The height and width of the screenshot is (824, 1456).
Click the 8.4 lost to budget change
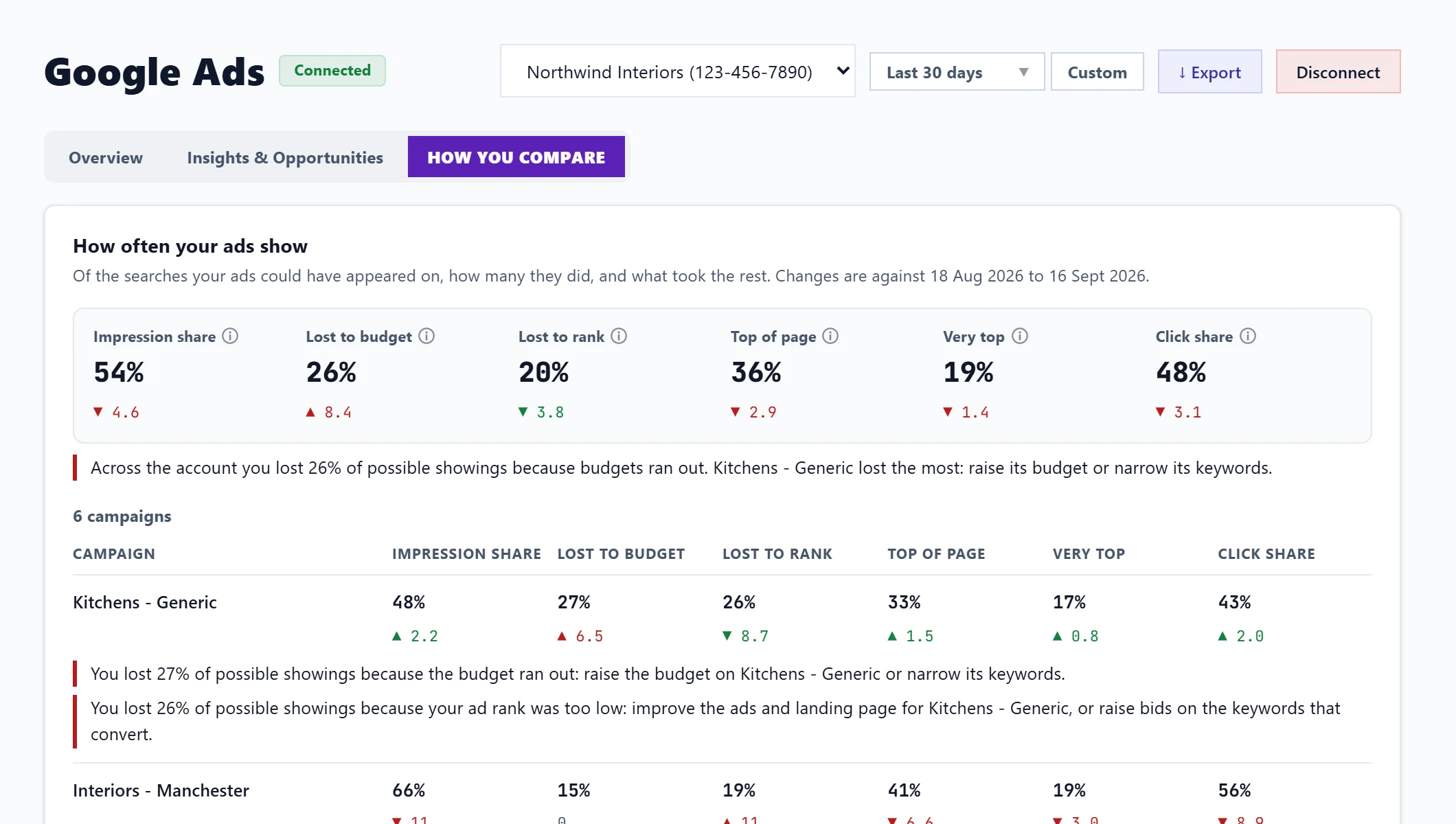point(329,412)
